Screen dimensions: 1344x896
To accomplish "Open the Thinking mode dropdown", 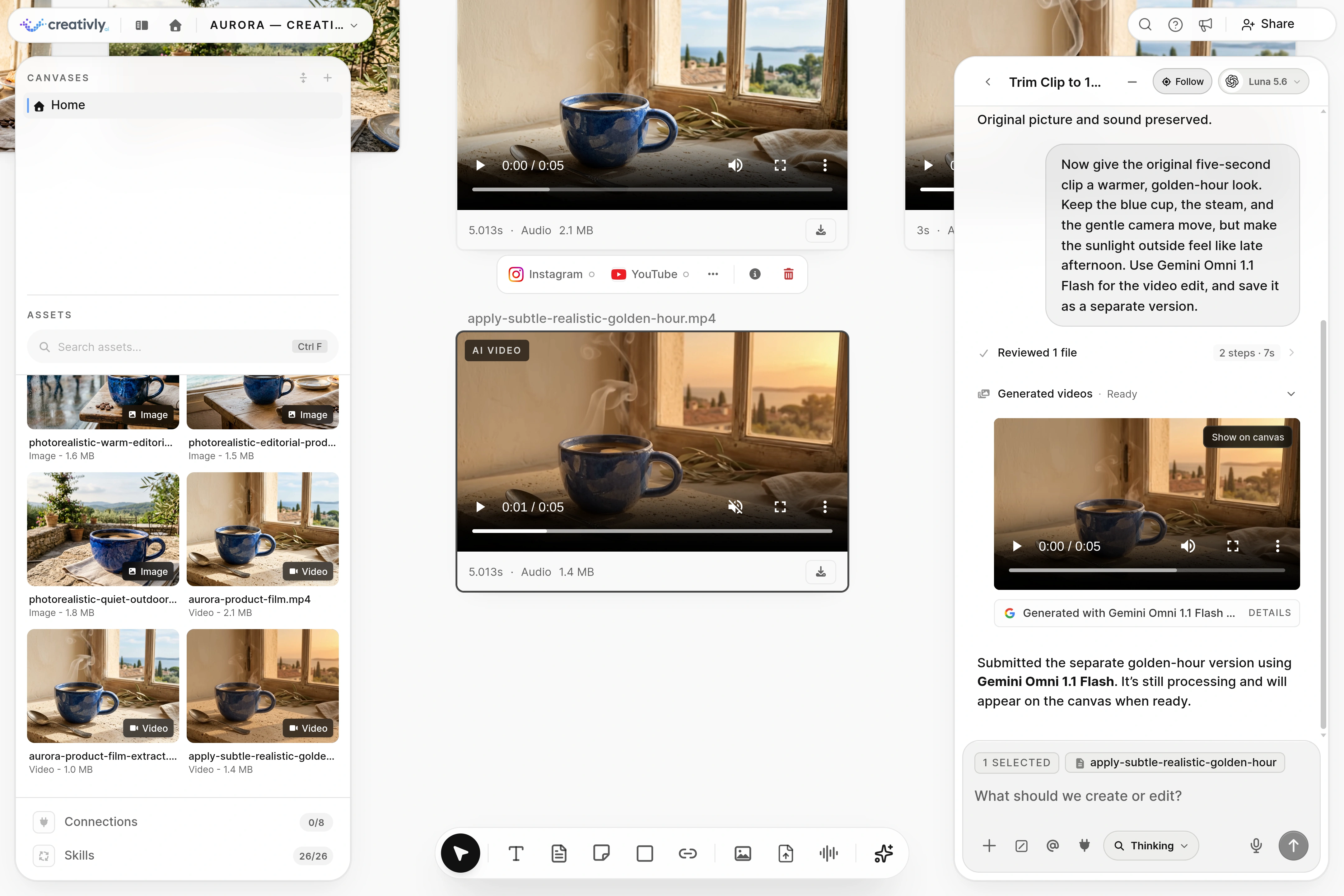I will (1151, 846).
